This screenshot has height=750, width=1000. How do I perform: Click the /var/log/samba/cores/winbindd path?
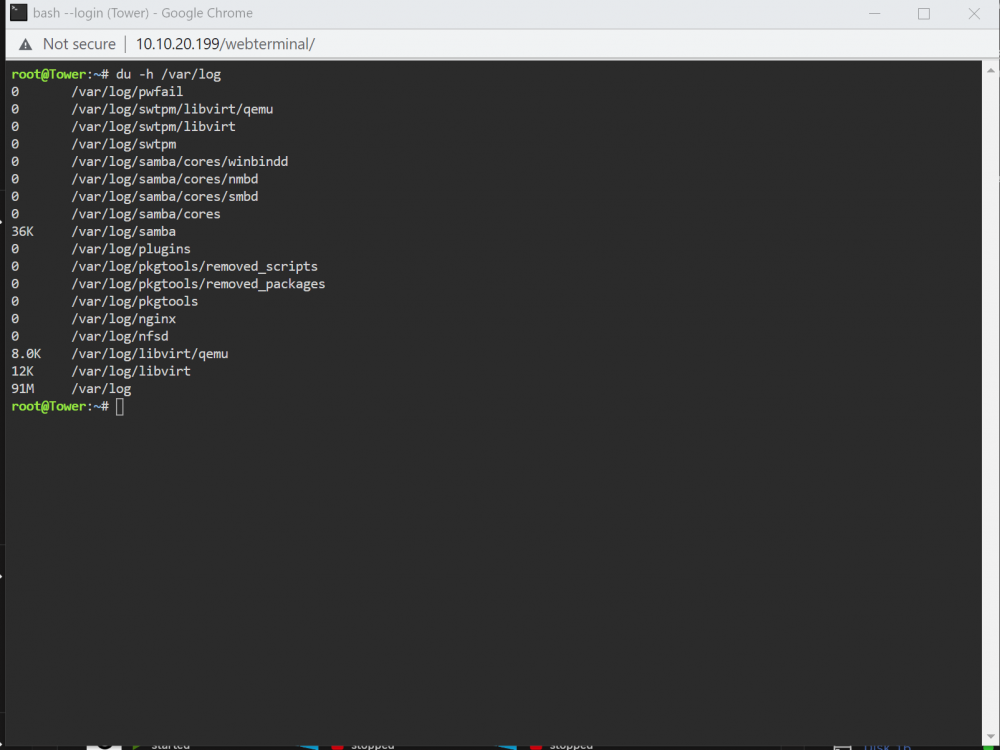click(180, 161)
